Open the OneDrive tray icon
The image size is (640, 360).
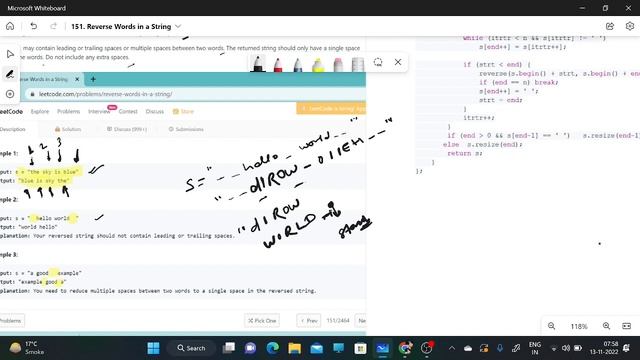click(x=468, y=348)
